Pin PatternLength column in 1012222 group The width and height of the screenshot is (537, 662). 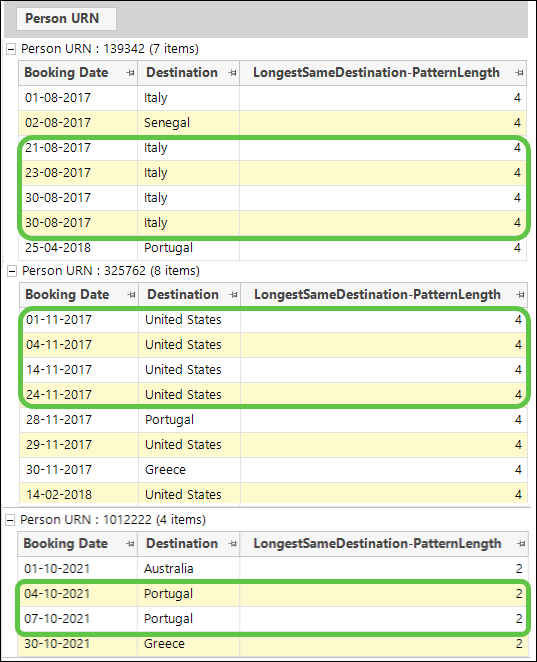pos(521,544)
